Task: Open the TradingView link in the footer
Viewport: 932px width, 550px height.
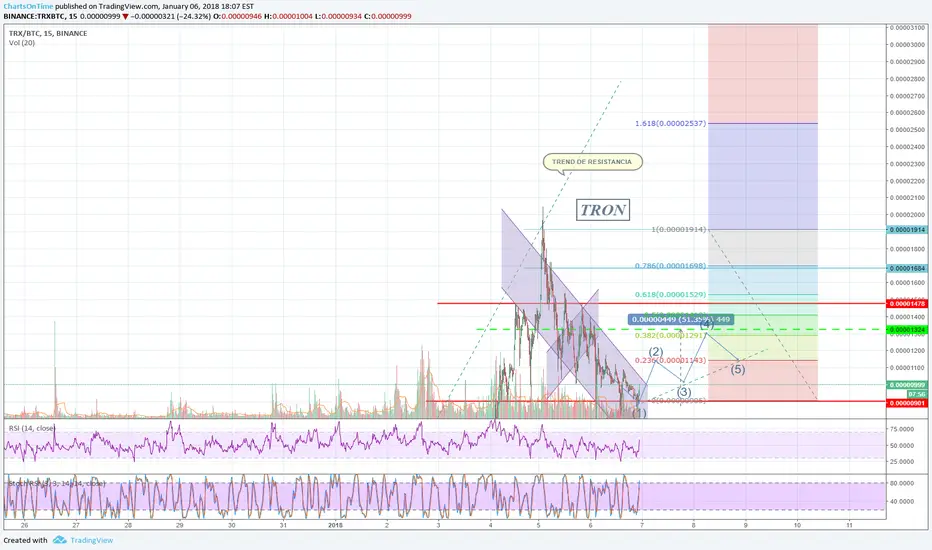Action: point(92,540)
